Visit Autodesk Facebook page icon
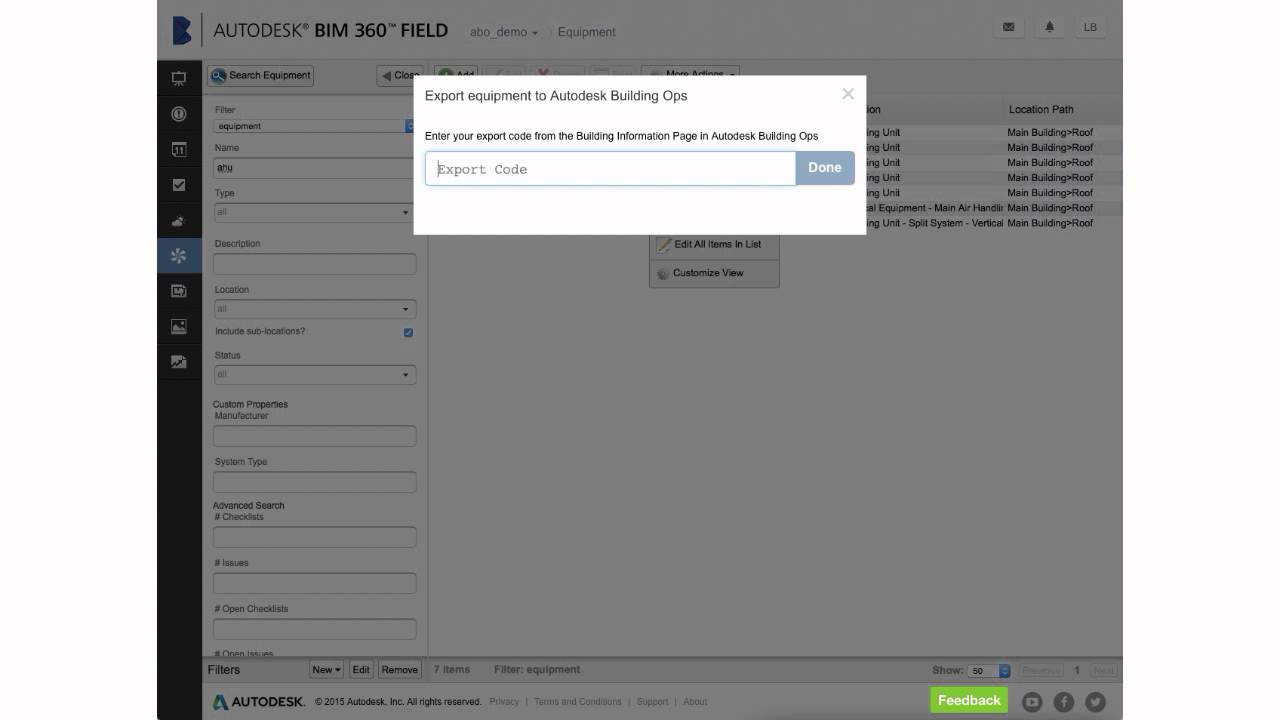The height and width of the screenshot is (720, 1280). tap(1064, 702)
